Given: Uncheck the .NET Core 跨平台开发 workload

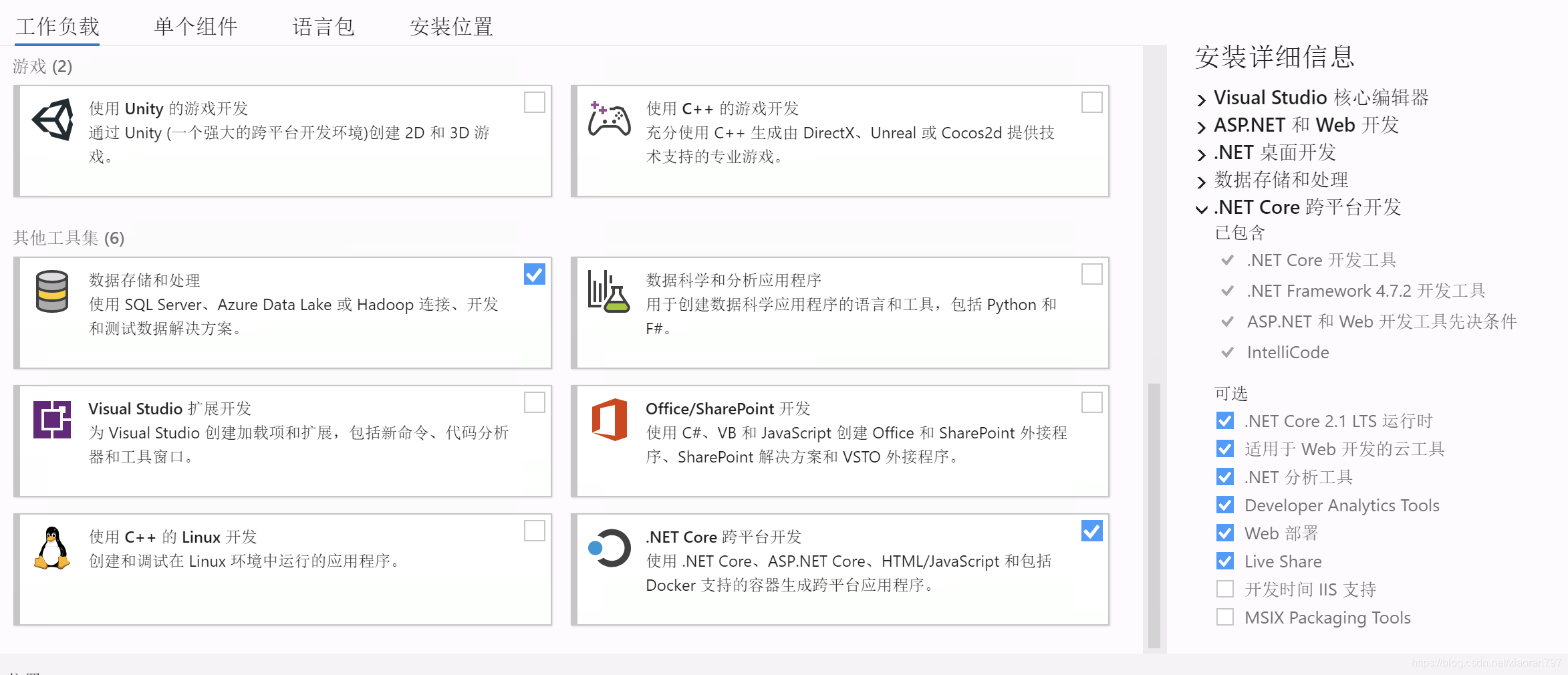Looking at the screenshot, I should [1092, 531].
